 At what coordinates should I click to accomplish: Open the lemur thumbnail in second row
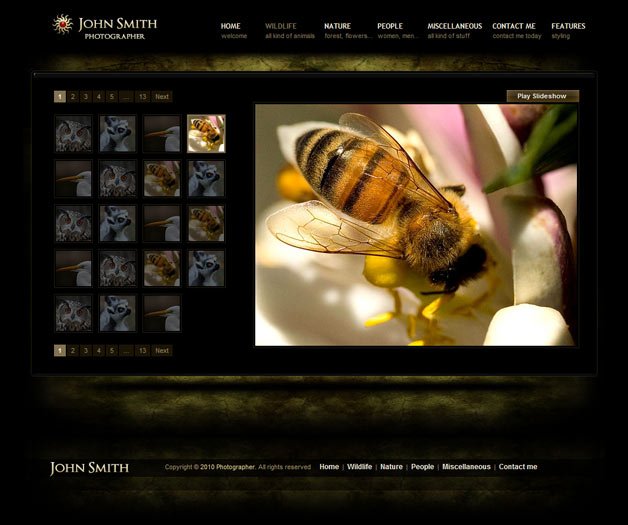[x=206, y=179]
